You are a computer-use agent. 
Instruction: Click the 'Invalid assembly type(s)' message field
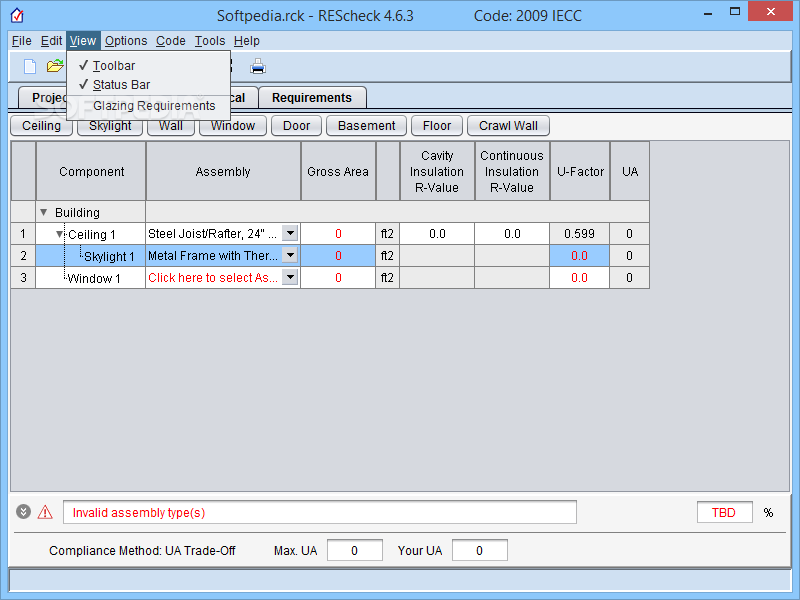[x=320, y=512]
